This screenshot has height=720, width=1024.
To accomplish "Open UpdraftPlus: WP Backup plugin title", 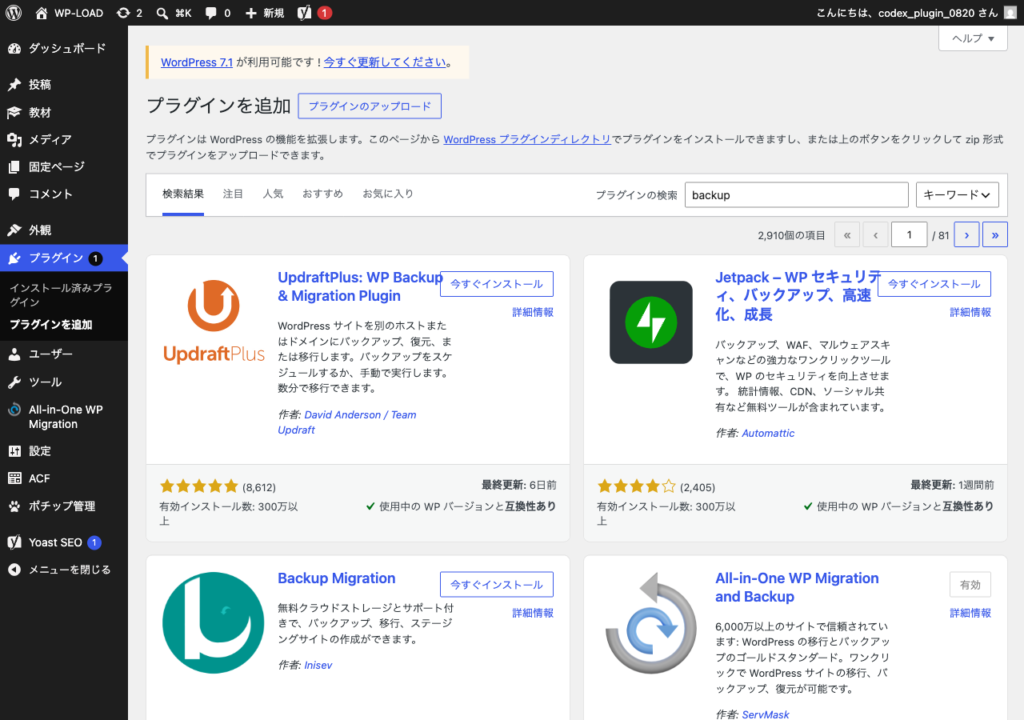I will [360, 287].
